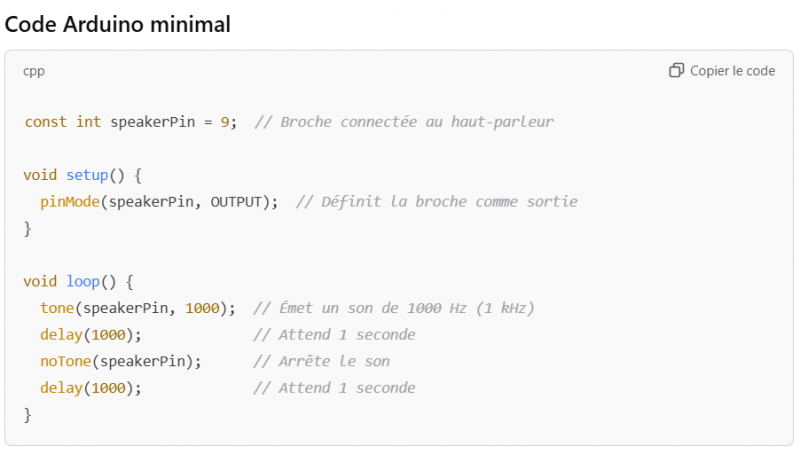Click the "tone" function call at line start
The width and height of the screenshot is (800, 454).
pyautogui.click(x=57, y=308)
